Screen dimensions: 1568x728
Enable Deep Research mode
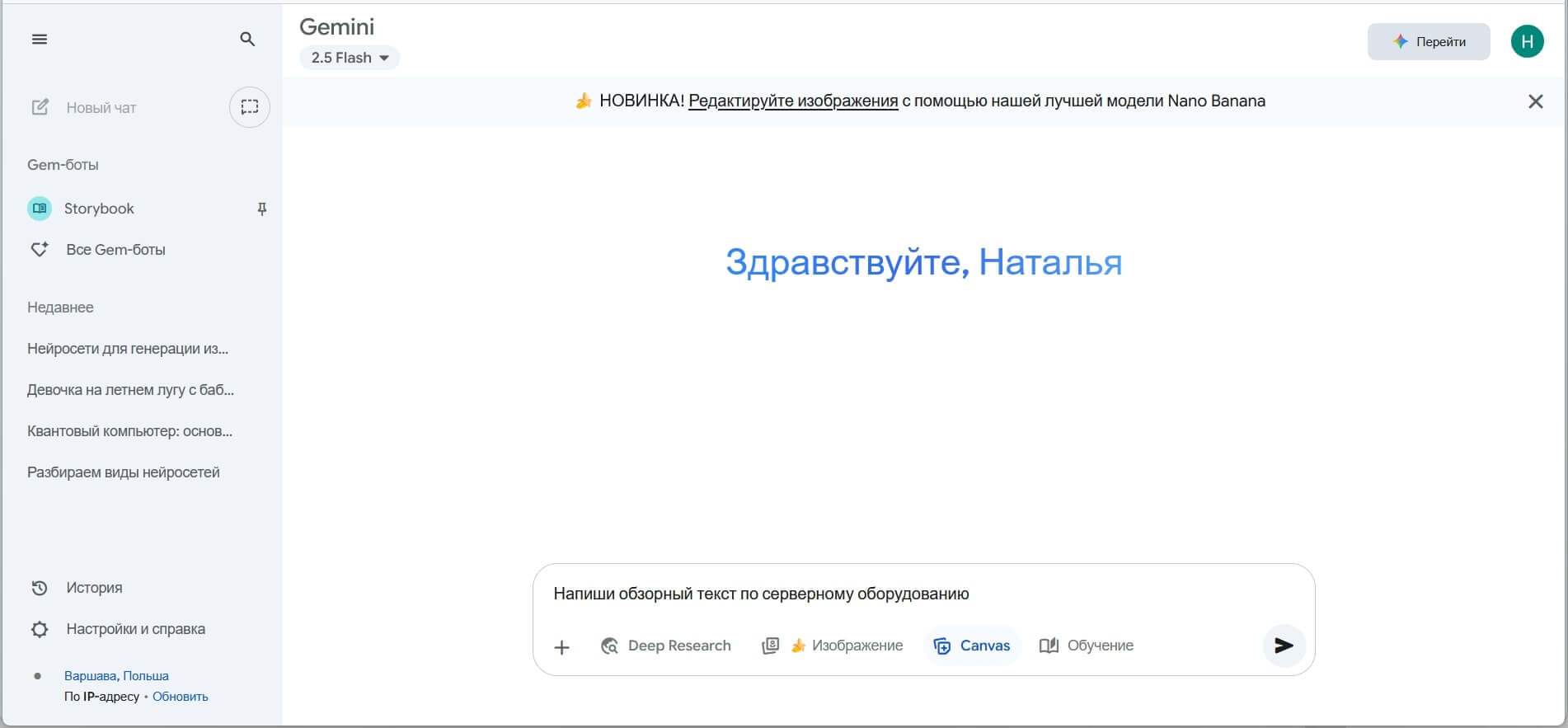click(x=666, y=646)
